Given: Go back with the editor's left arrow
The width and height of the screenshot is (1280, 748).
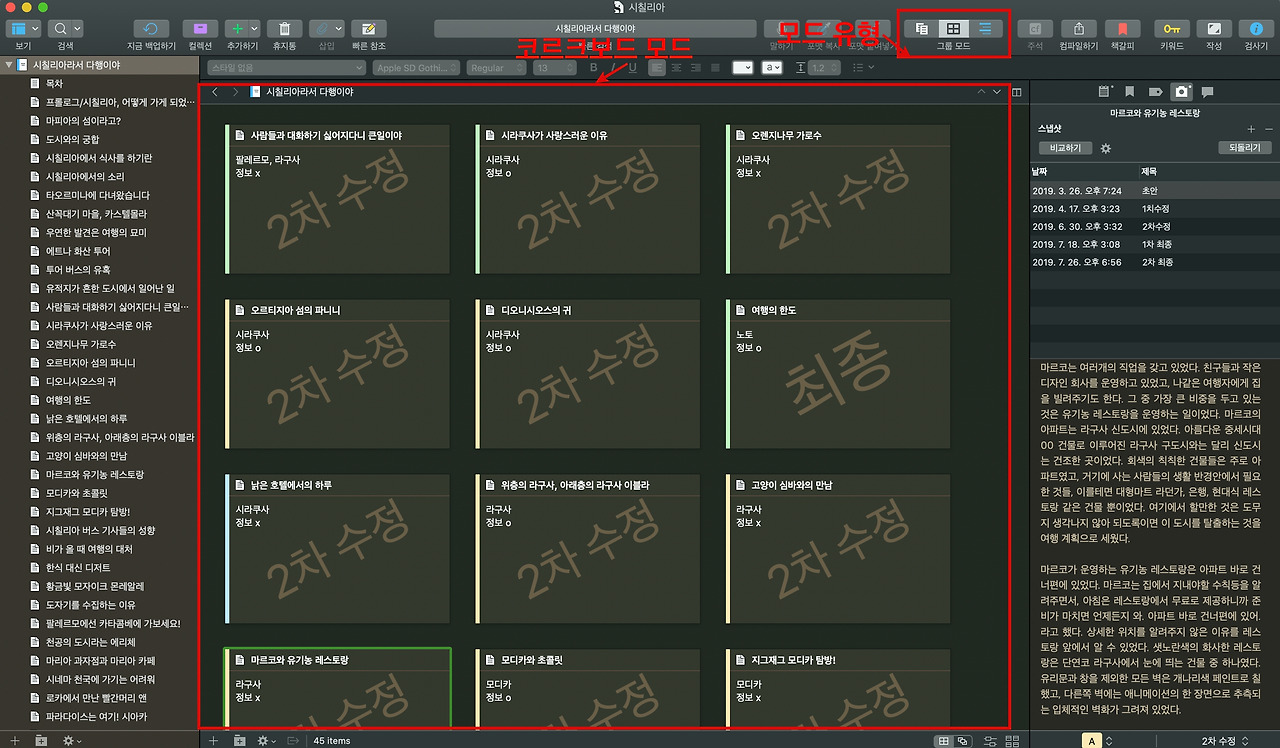Looking at the screenshot, I should pos(215,92).
